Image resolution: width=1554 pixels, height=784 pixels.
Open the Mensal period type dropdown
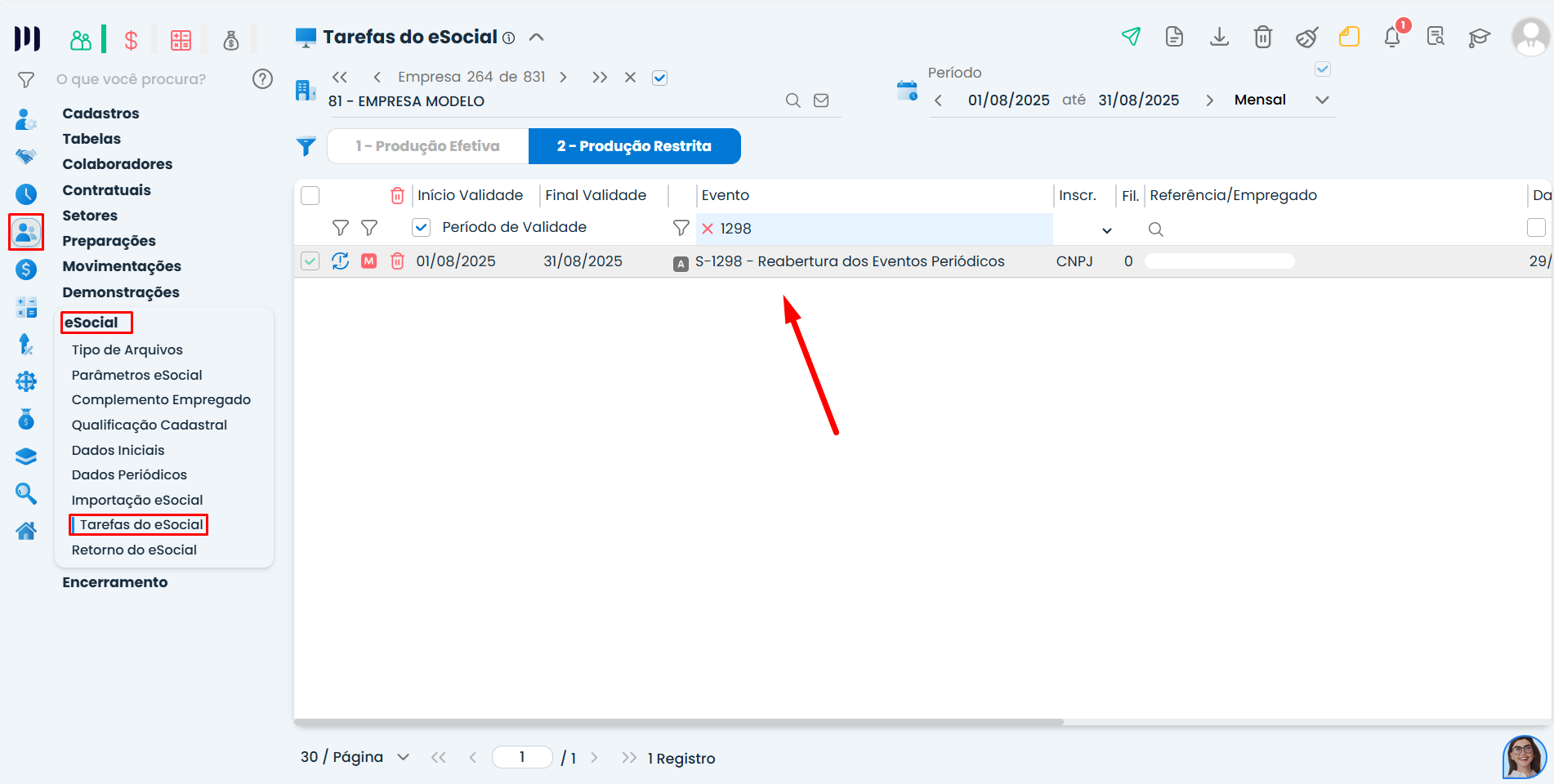pyautogui.click(x=1281, y=100)
